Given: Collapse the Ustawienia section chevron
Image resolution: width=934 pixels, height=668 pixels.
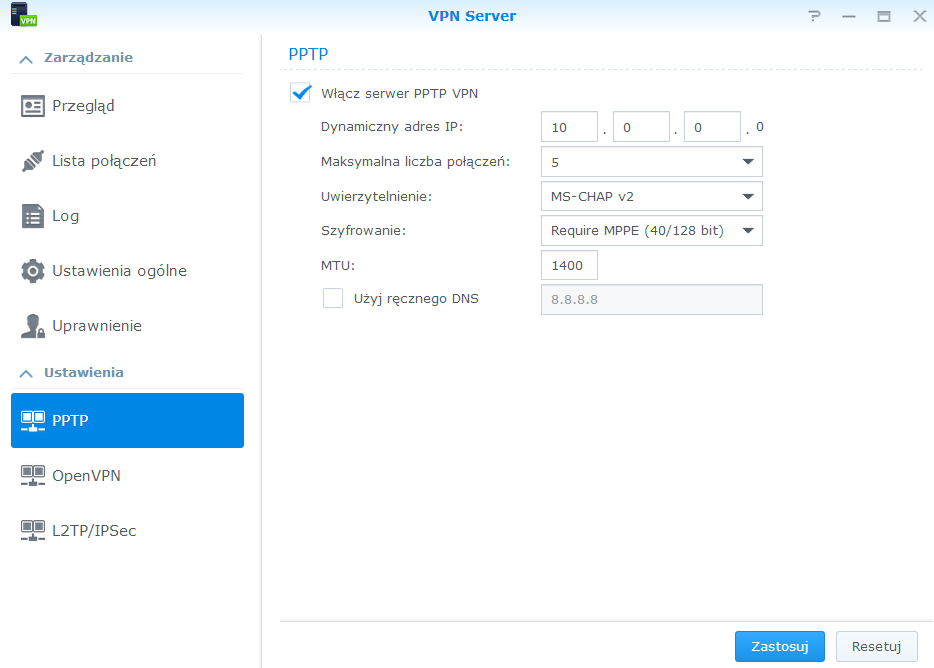Looking at the screenshot, I should 26,374.
